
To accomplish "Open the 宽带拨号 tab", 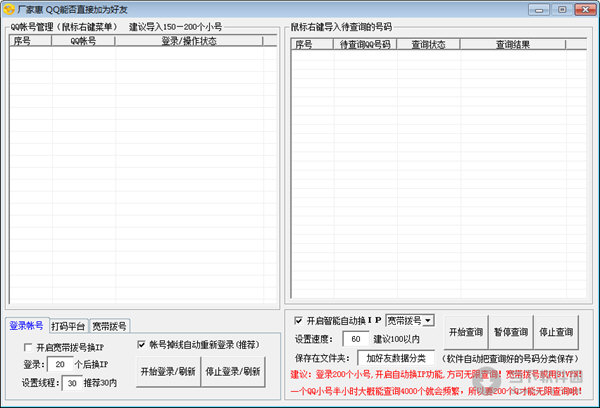I will pyautogui.click(x=109, y=326).
